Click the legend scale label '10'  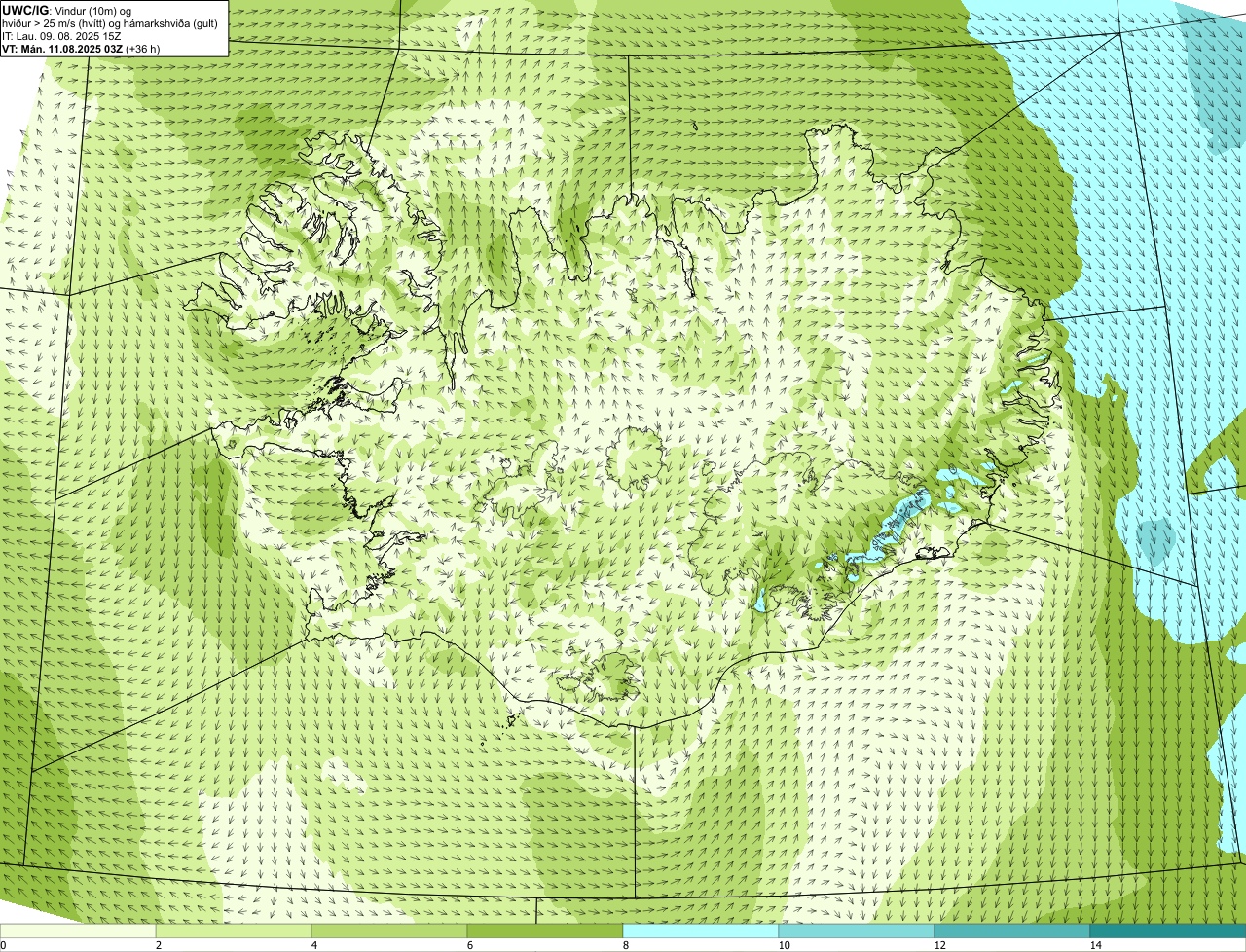(x=784, y=945)
